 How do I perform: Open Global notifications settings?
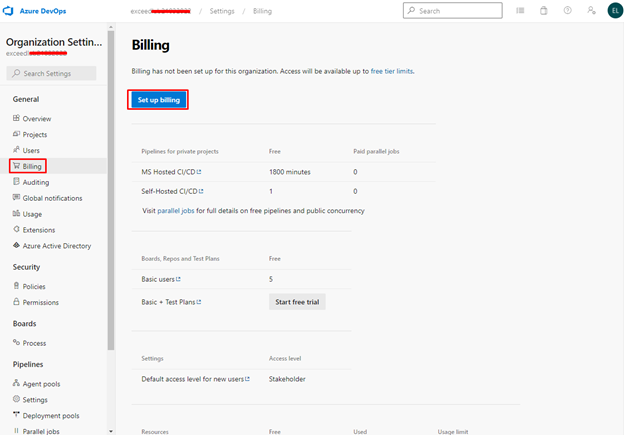(x=53, y=198)
